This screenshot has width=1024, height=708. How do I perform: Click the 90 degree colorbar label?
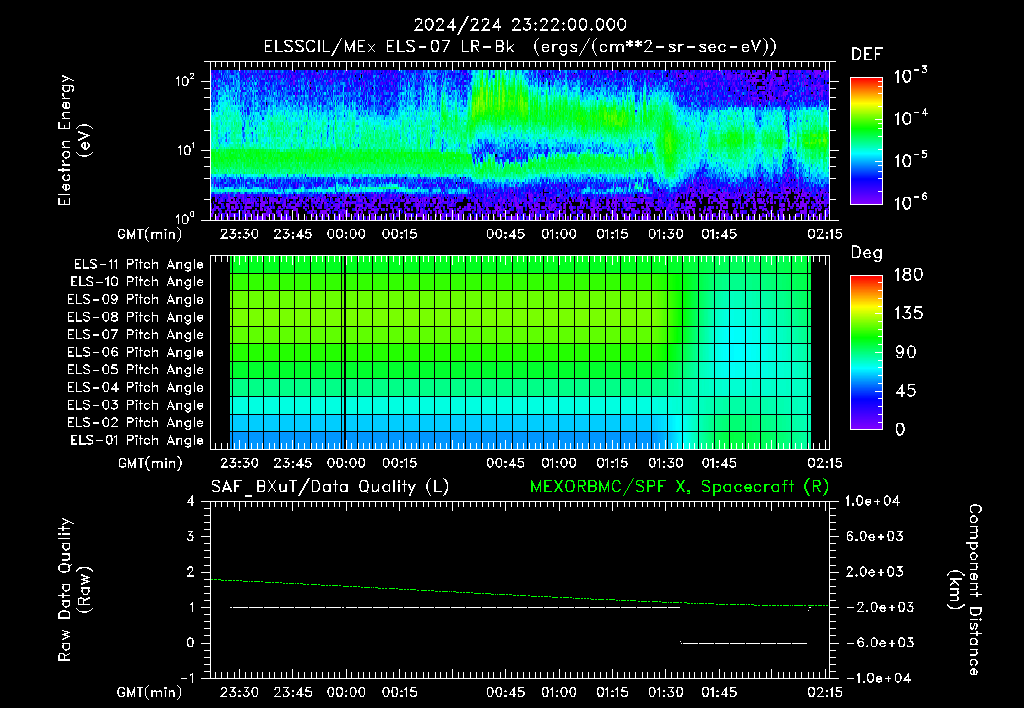point(906,352)
